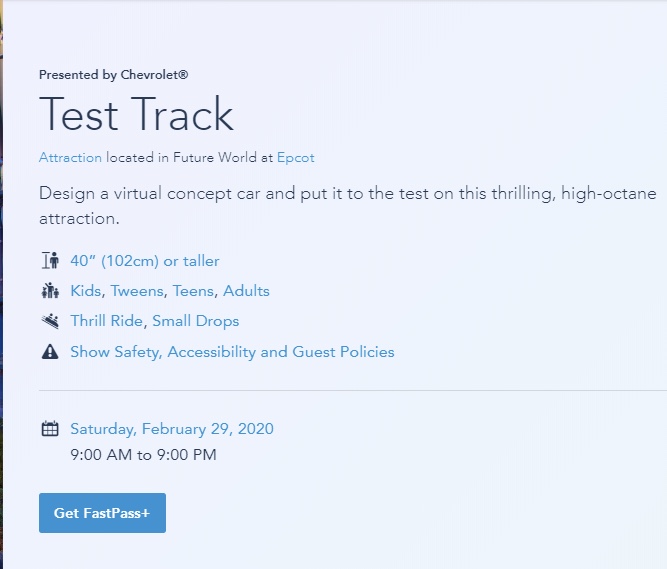Follow the Epcot park link

[296, 158]
